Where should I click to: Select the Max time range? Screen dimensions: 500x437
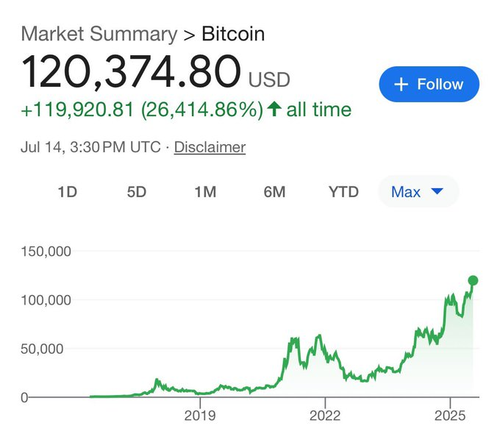coord(418,192)
